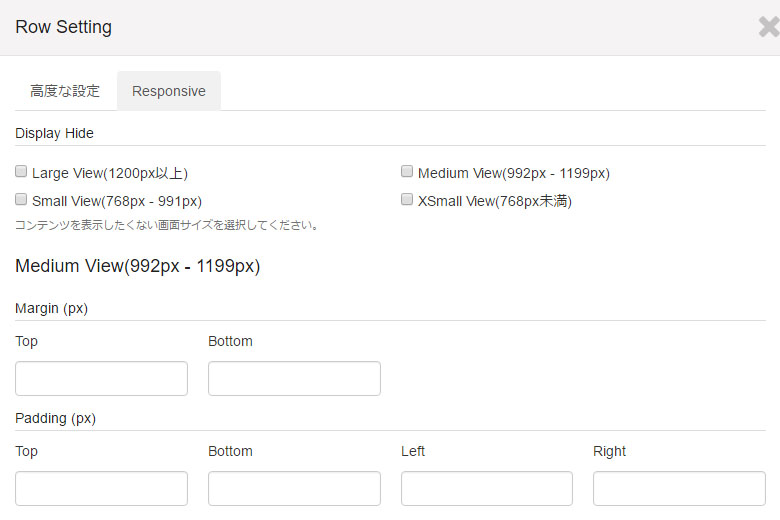Click the Padding (px) section label
Viewport: 780px width, 520px height.
pos(55,418)
